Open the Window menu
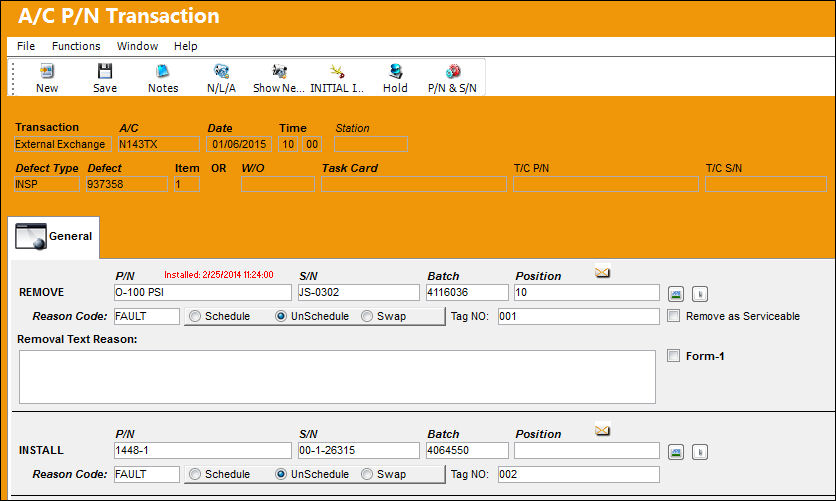 (137, 46)
